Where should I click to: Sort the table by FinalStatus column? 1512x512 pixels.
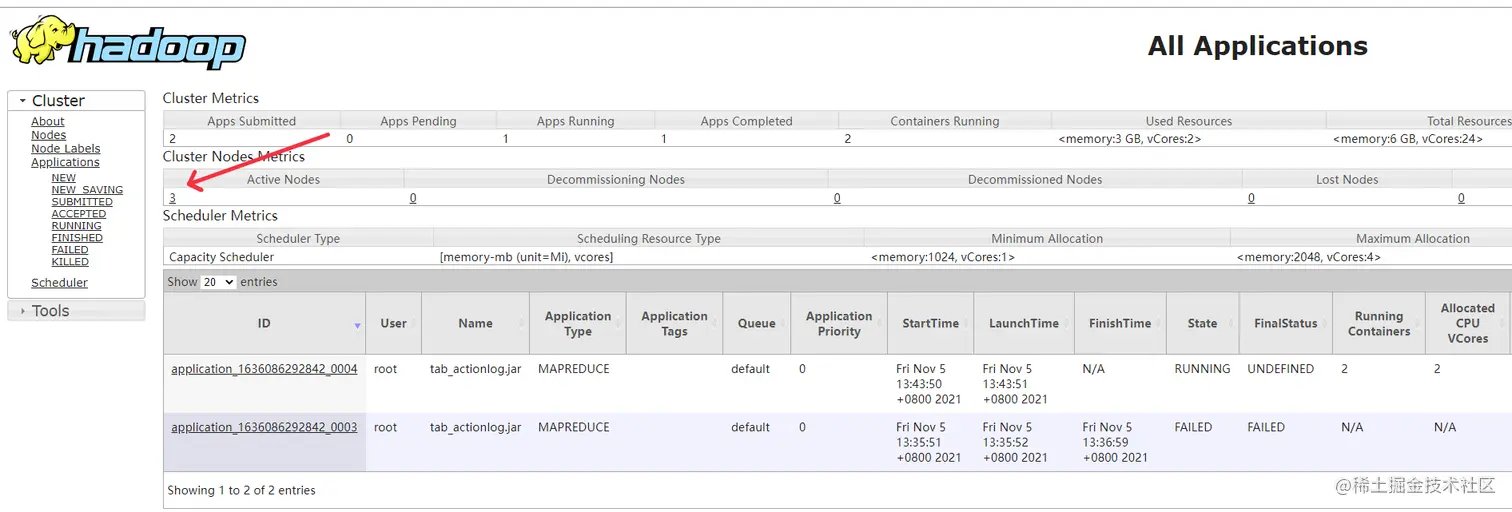coord(1285,323)
